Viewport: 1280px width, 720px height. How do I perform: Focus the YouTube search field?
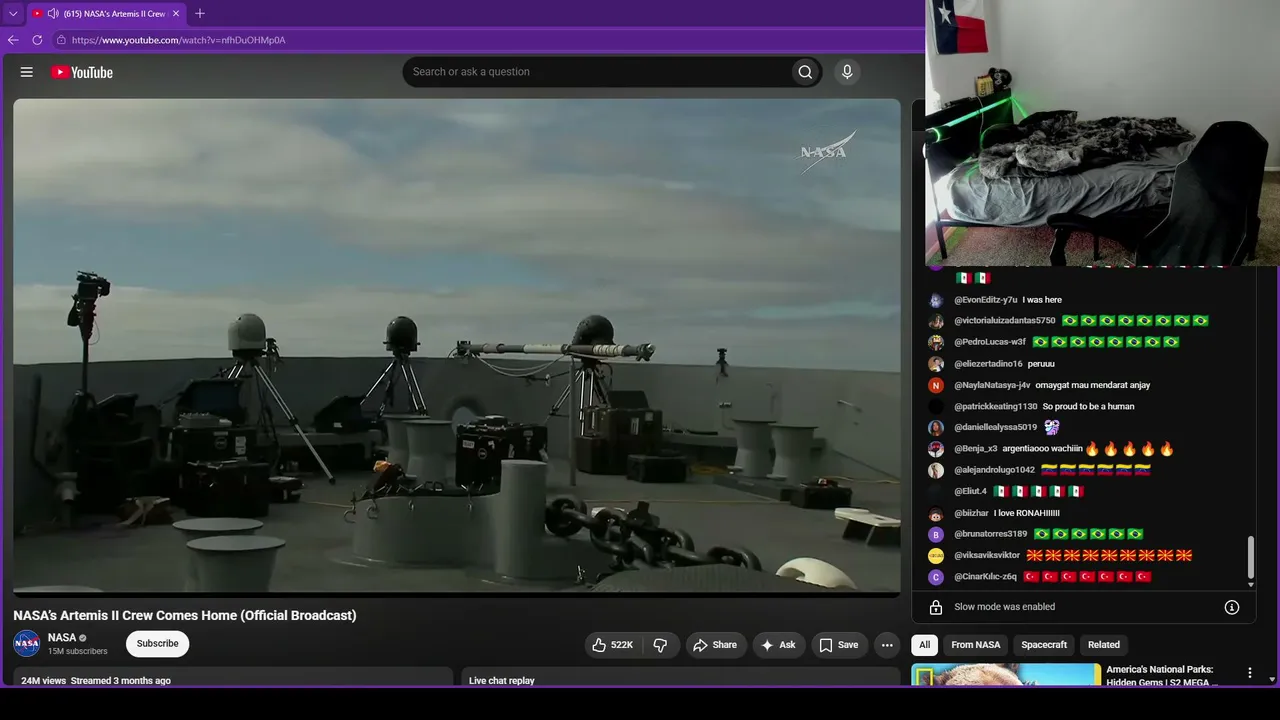click(596, 72)
